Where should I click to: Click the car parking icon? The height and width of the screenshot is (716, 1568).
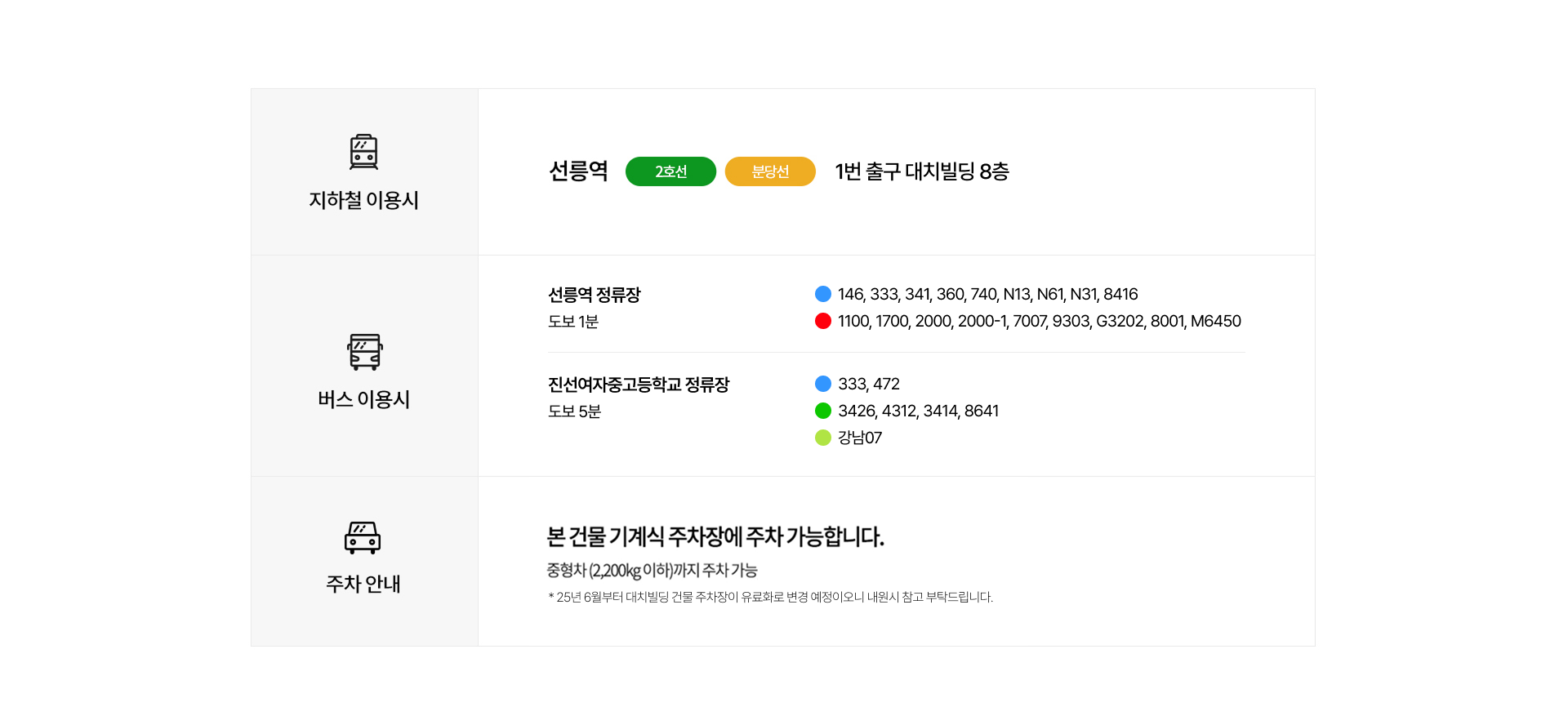click(x=363, y=537)
